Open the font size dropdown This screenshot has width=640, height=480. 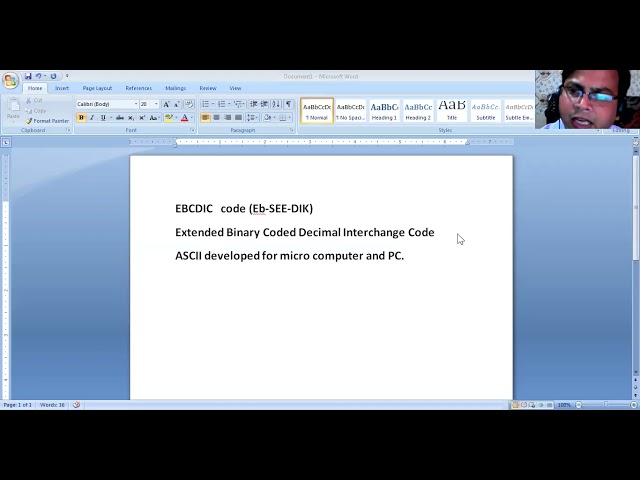click(x=156, y=104)
